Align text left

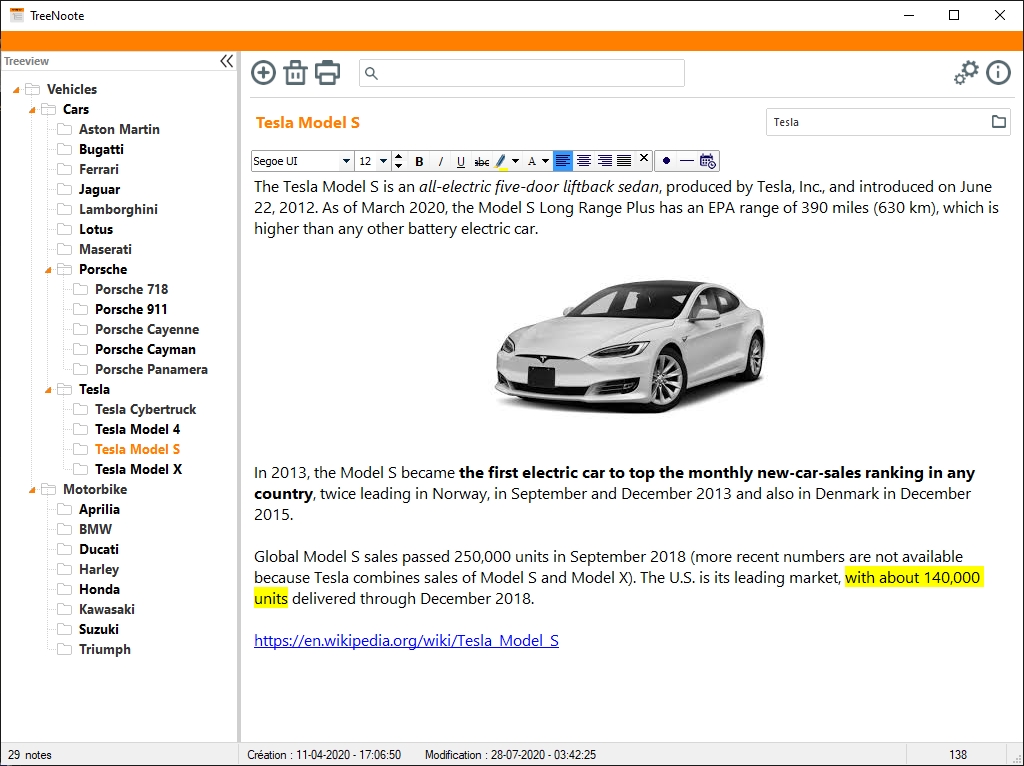click(562, 161)
